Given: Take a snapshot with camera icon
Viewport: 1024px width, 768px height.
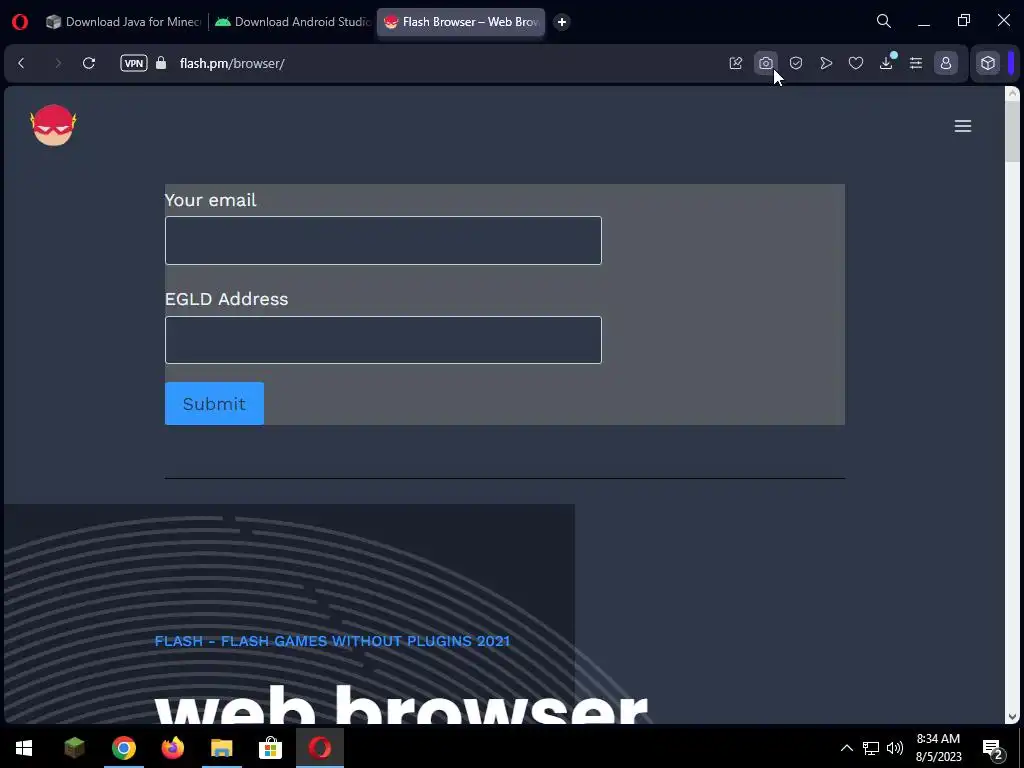Looking at the screenshot, I should point(765,63).
